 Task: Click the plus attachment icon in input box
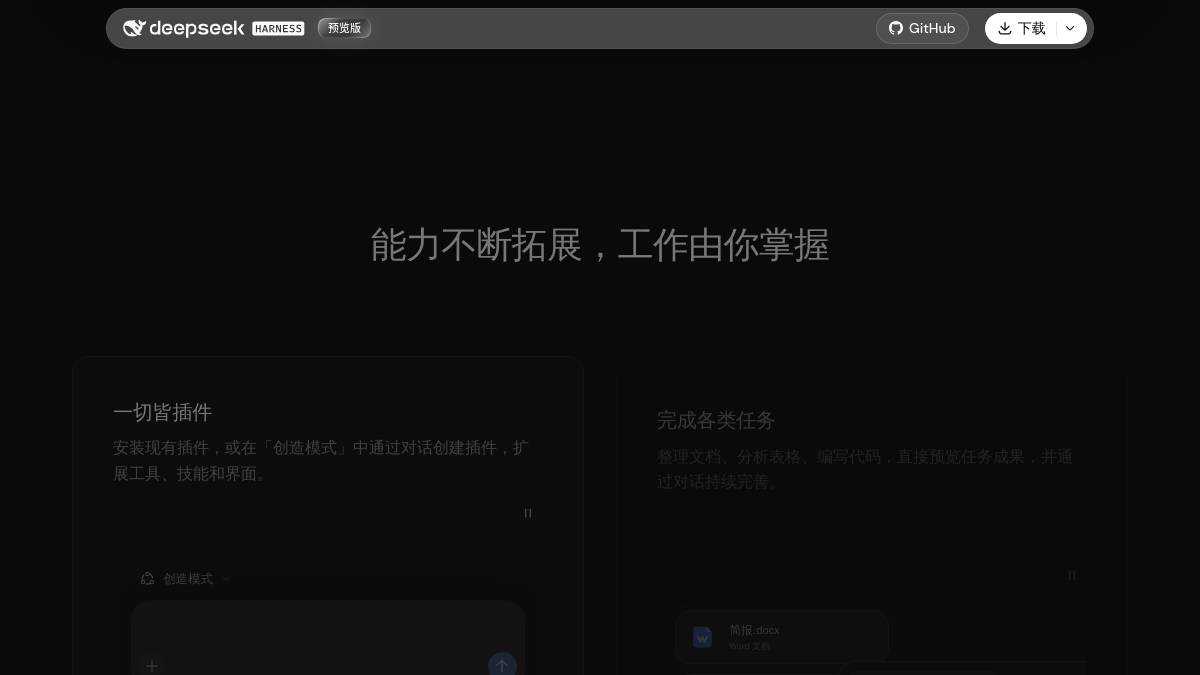pos(152,665)
